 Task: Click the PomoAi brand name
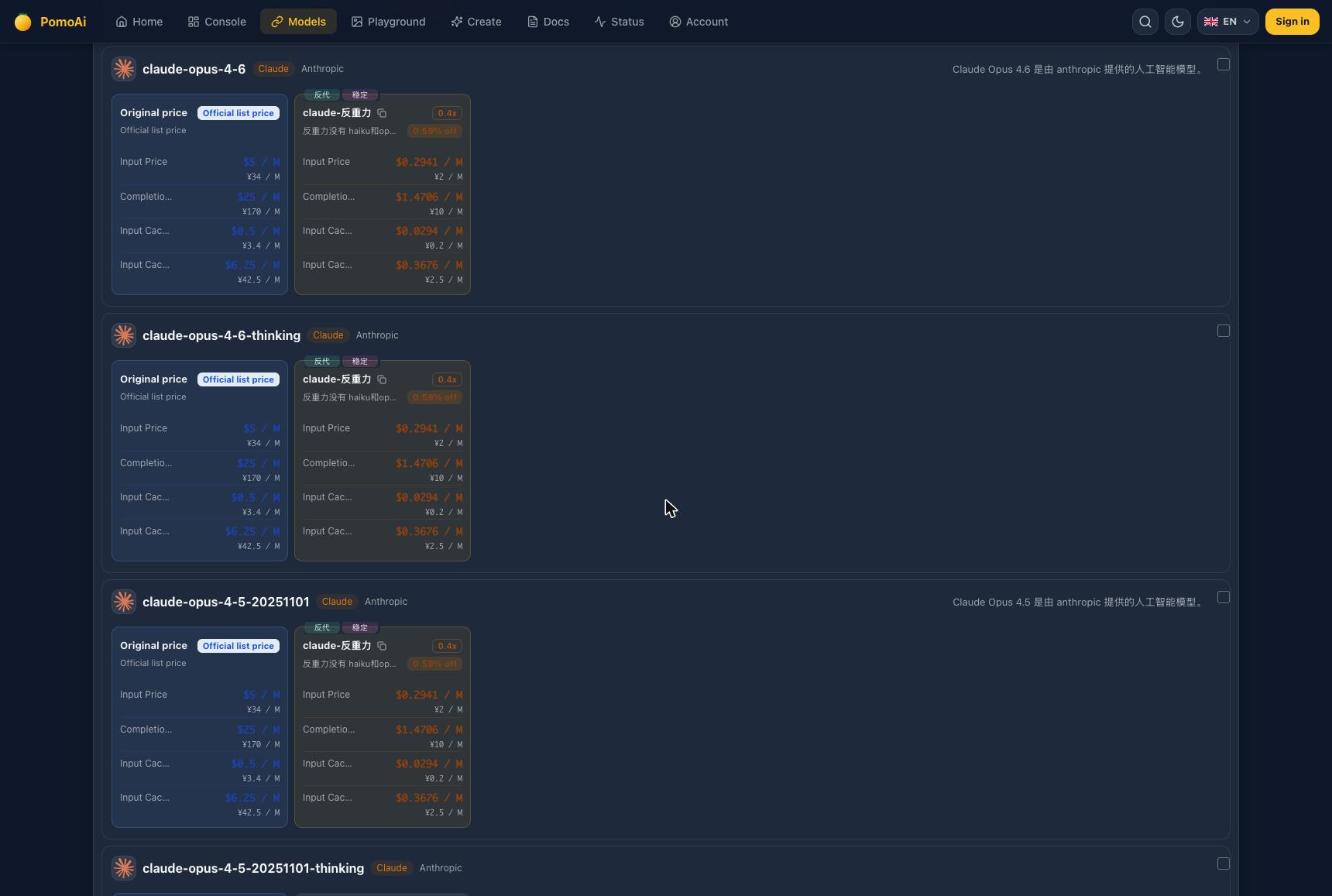(x=63, y=22)
